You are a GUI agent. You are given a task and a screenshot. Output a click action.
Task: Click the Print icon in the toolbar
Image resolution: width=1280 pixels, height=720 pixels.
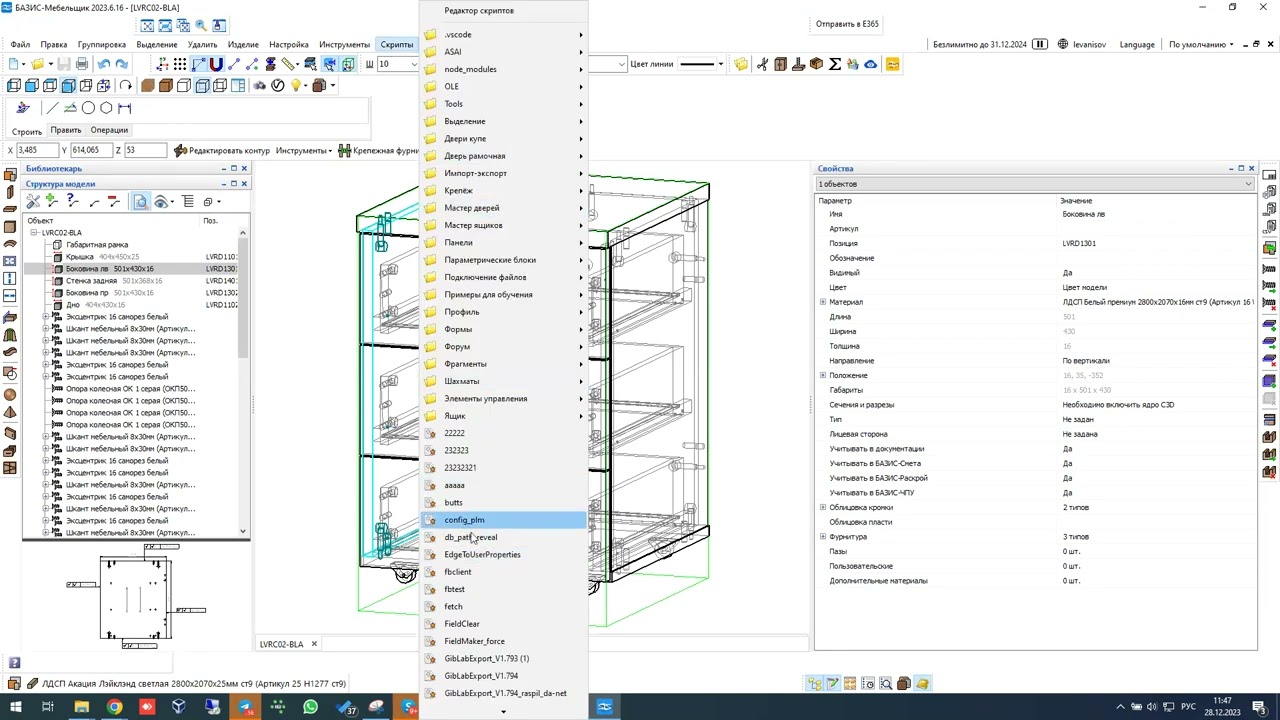83,64
